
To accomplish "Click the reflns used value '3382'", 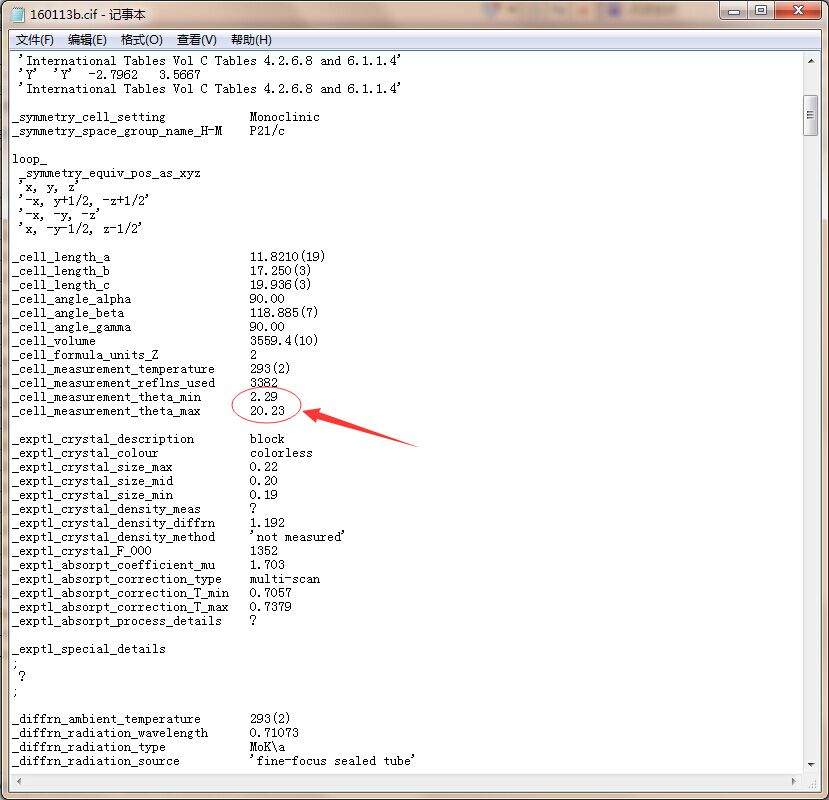I will point(264,382).
